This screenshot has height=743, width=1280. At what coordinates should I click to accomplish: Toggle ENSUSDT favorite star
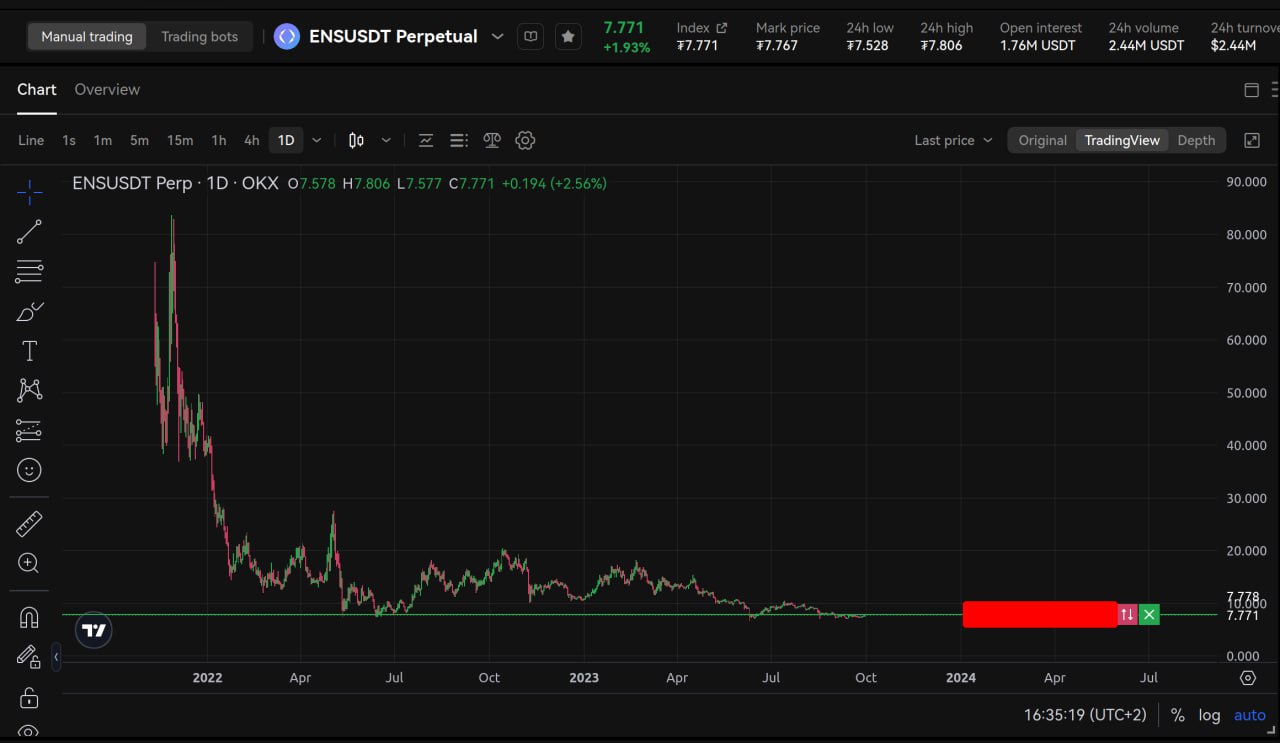point(568,37)
